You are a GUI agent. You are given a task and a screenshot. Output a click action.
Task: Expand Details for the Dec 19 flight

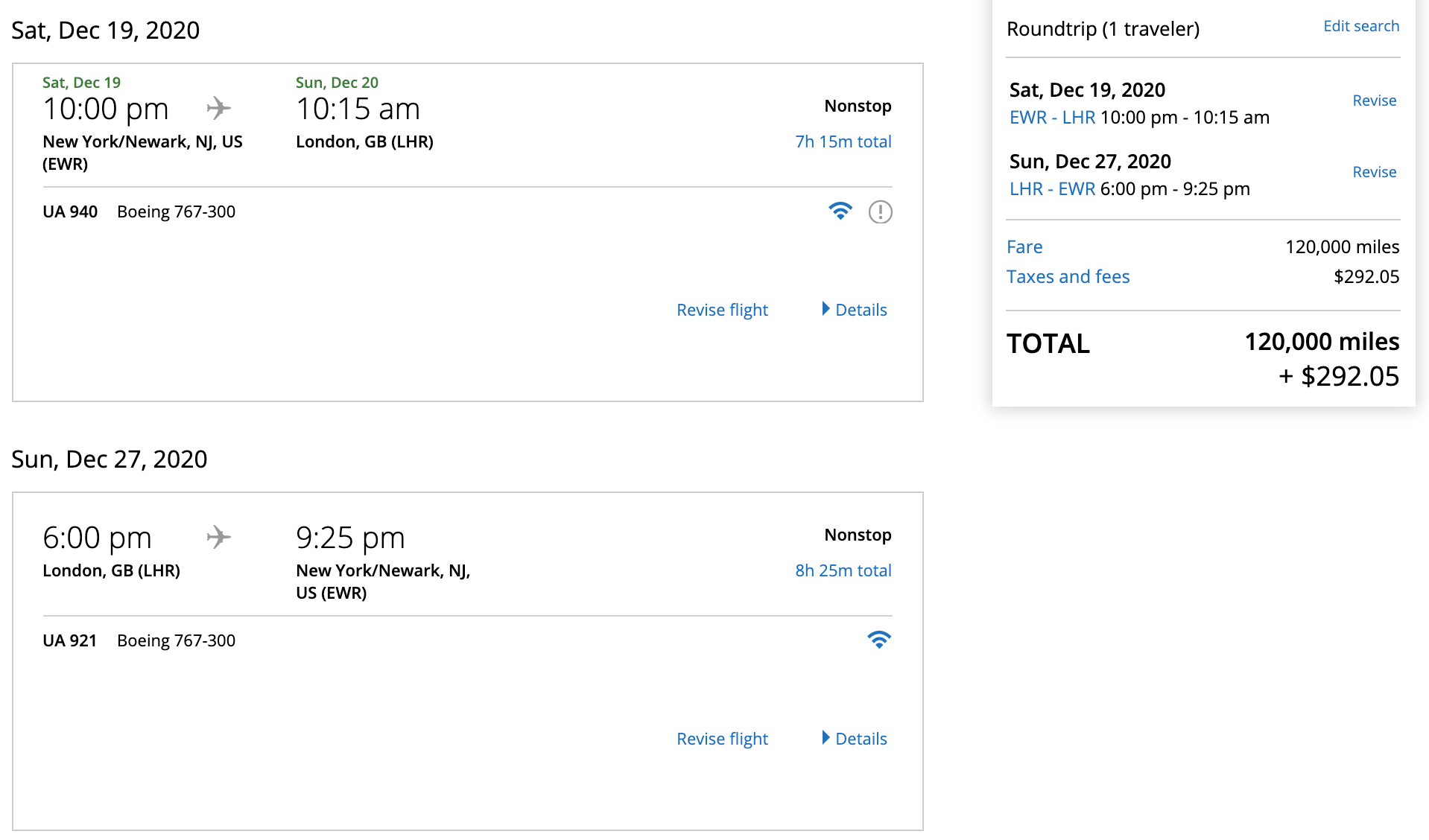tap(855, 310)
